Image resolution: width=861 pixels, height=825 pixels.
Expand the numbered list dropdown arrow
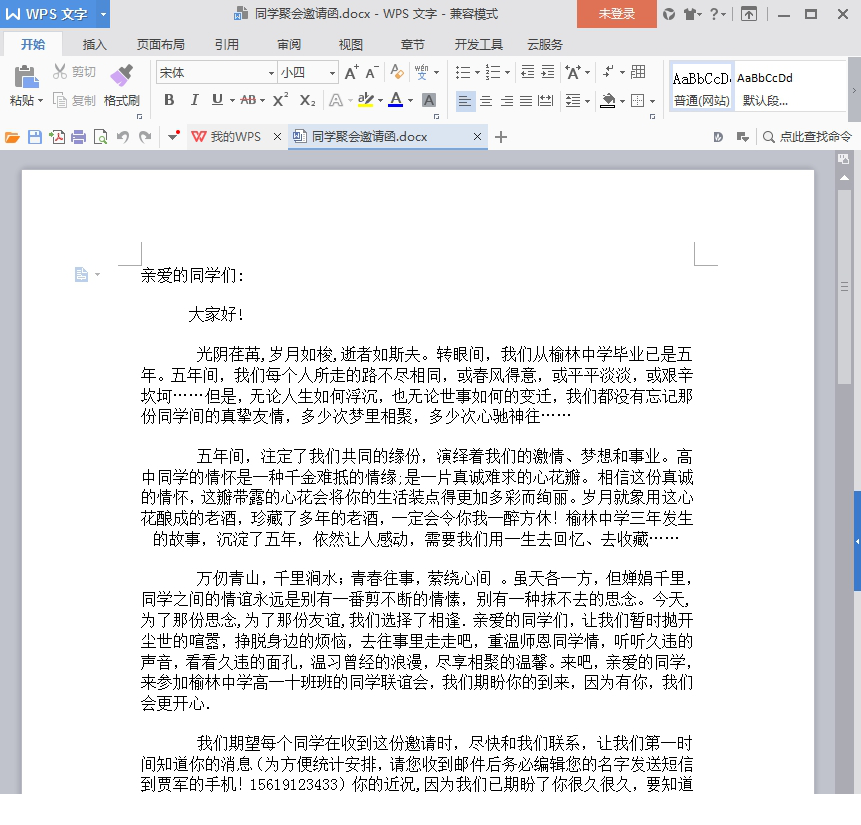click(507, 73)
